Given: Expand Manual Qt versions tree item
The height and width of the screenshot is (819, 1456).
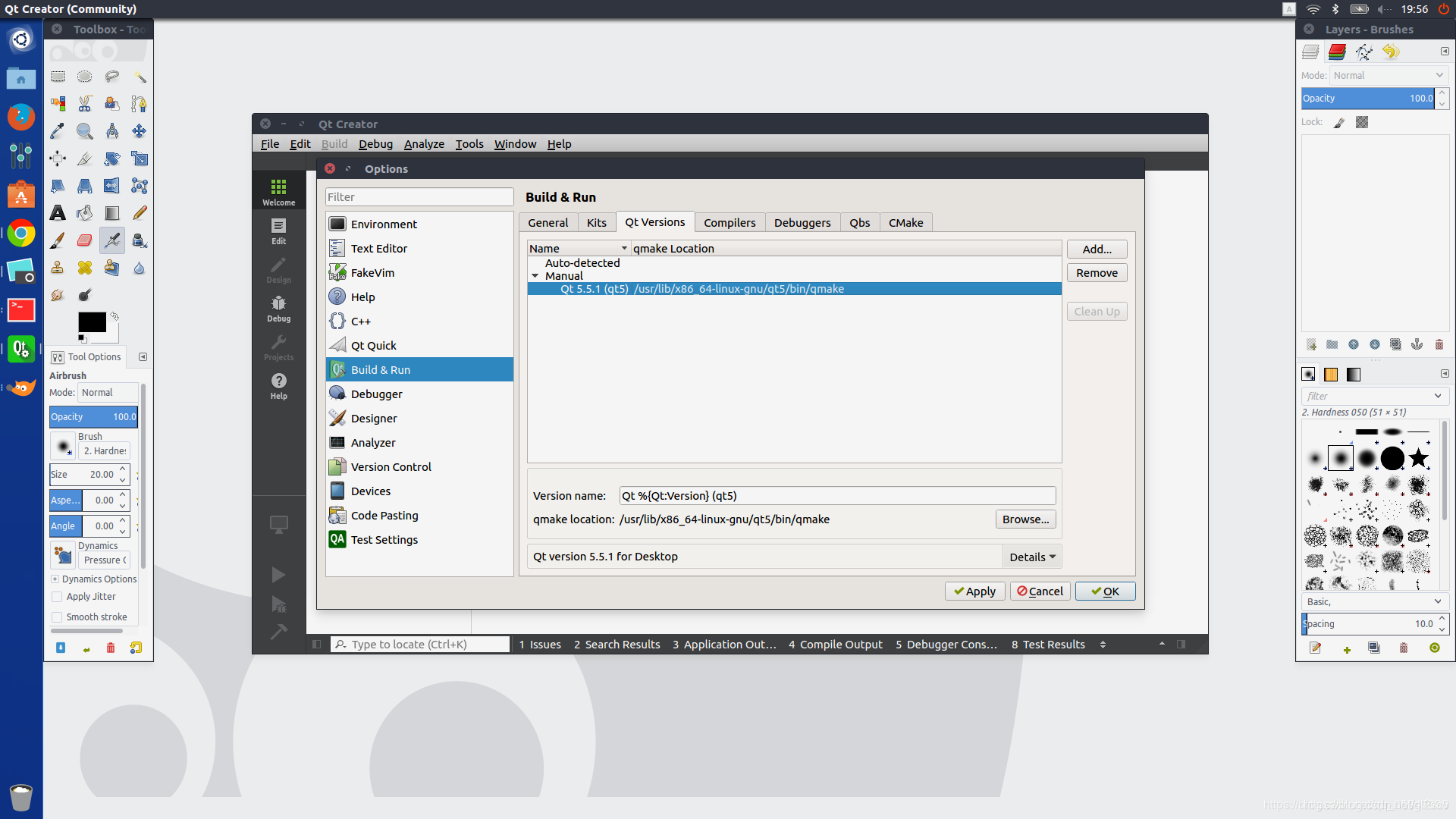Looking at the screenshot, I should pyautogui.click(x=534, y=276).
